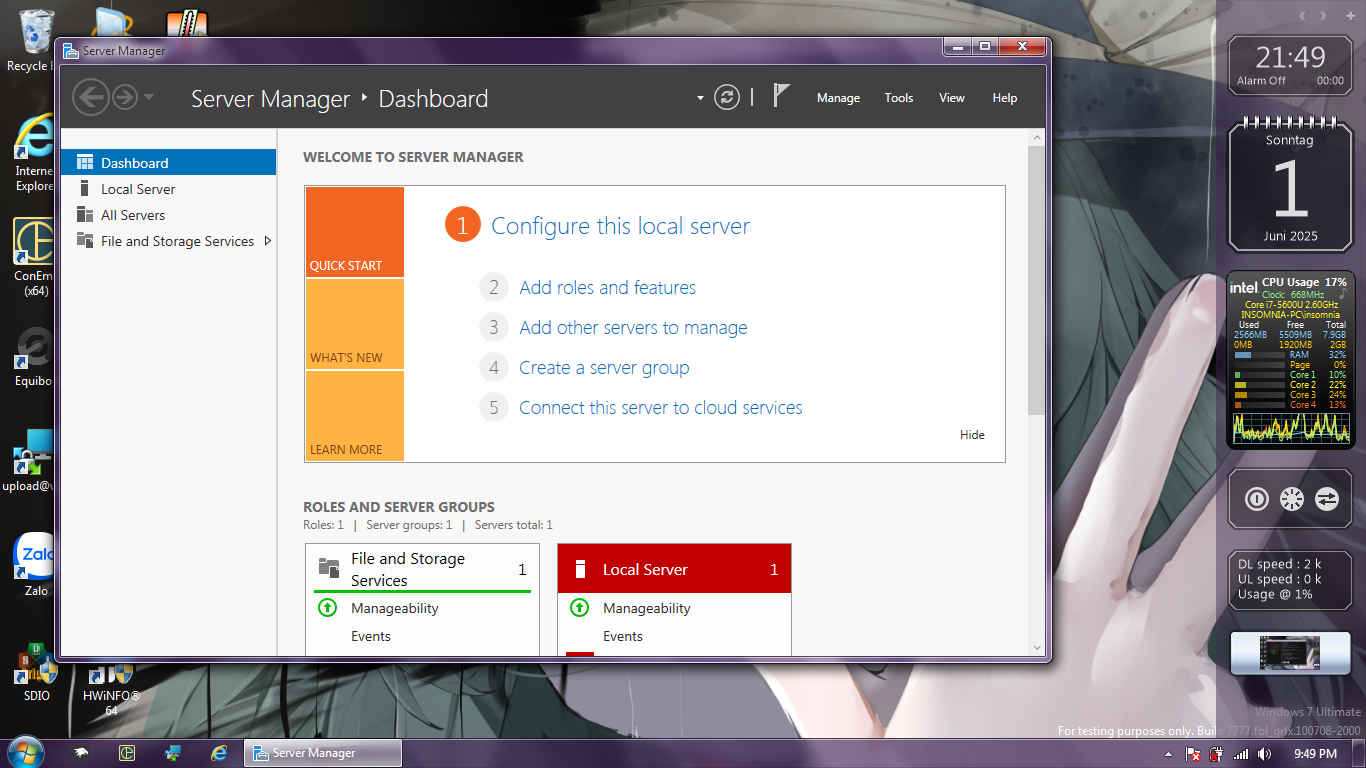
Task: Click the switch-arrows button on the sidebar gadget
Action: 1327,498
